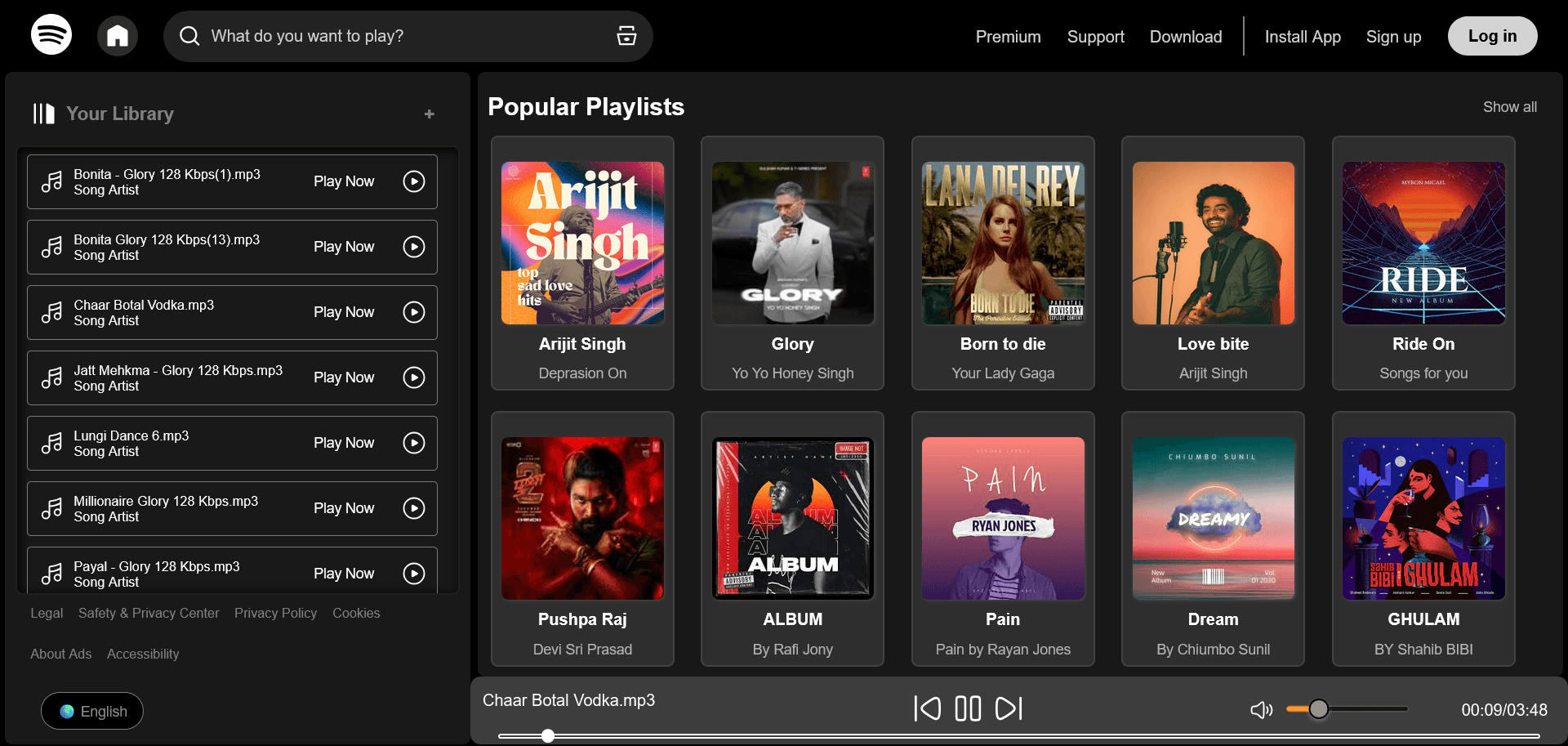Pause the current song

[968, 708]
